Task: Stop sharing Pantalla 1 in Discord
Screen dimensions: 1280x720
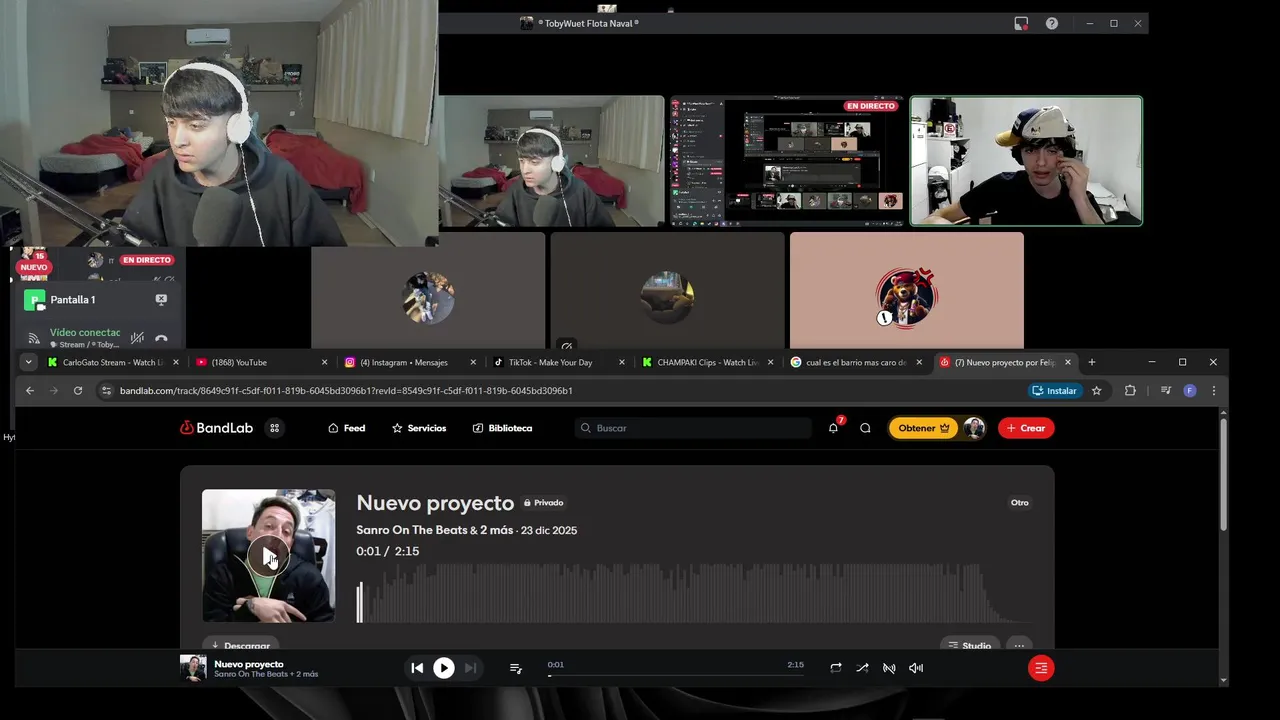Action: point(161,300)
